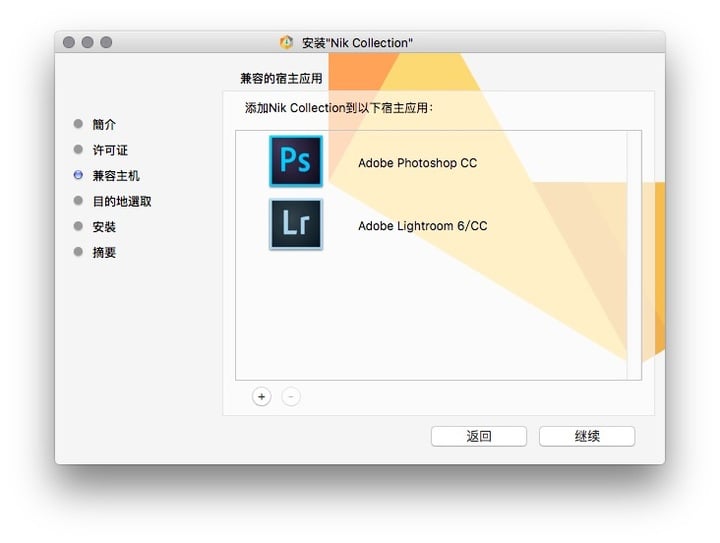The height and width of the screenshot is (543, 720).
Task: Choose the Adobe Photoshop CC text label
Action: click(x=417, y=163)
